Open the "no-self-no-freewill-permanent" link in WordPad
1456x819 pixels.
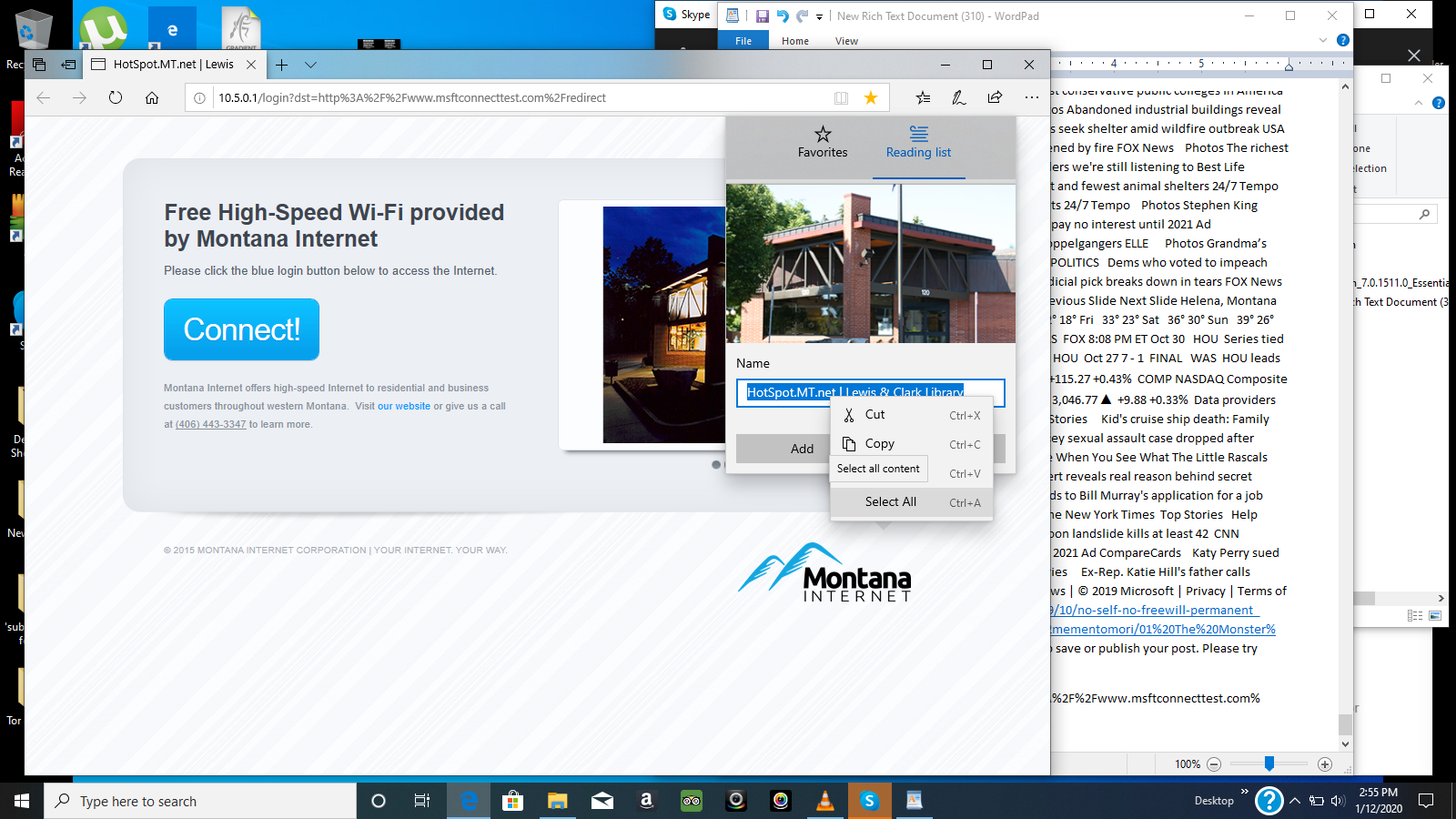[x=1155, y=610]
